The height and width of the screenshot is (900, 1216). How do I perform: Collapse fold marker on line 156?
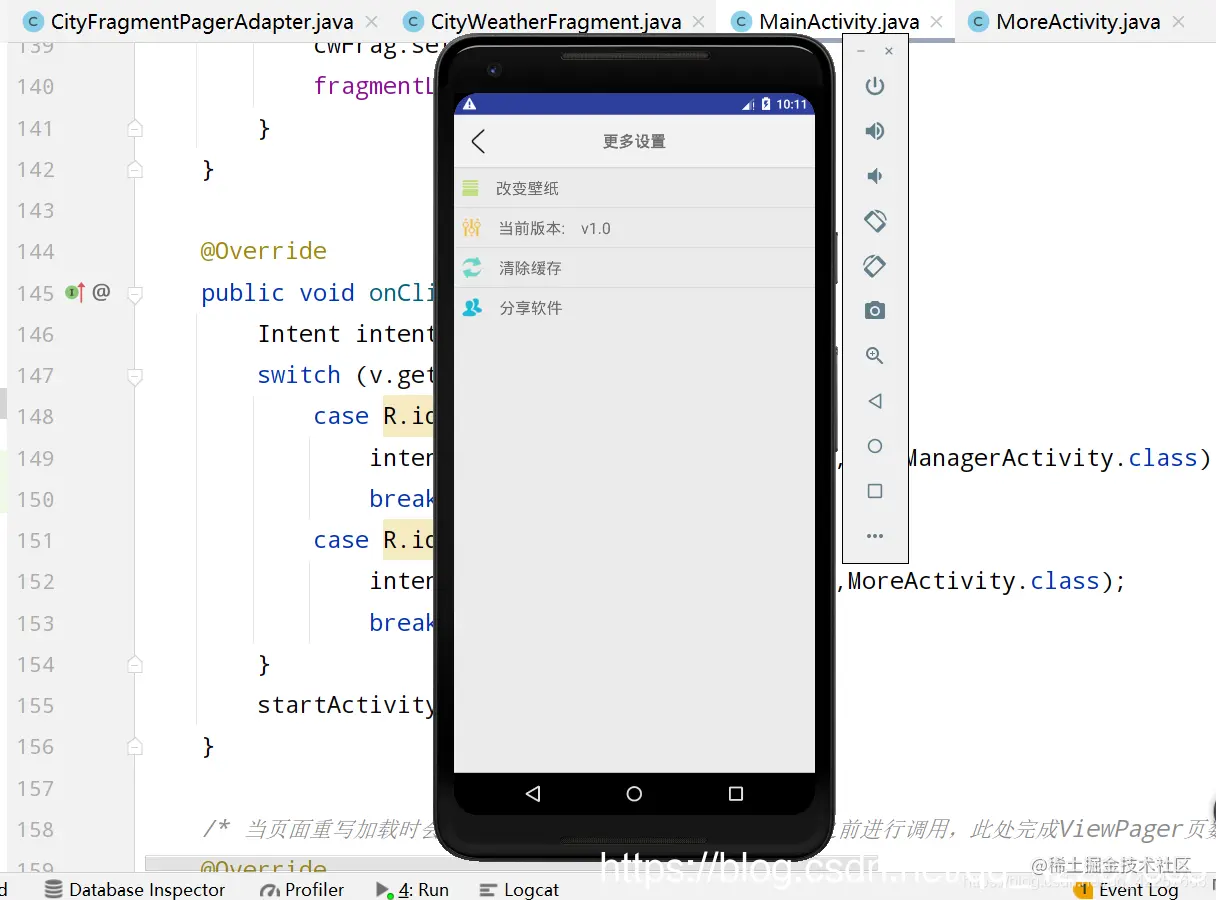pyautogui.click(x=135, y=746)
